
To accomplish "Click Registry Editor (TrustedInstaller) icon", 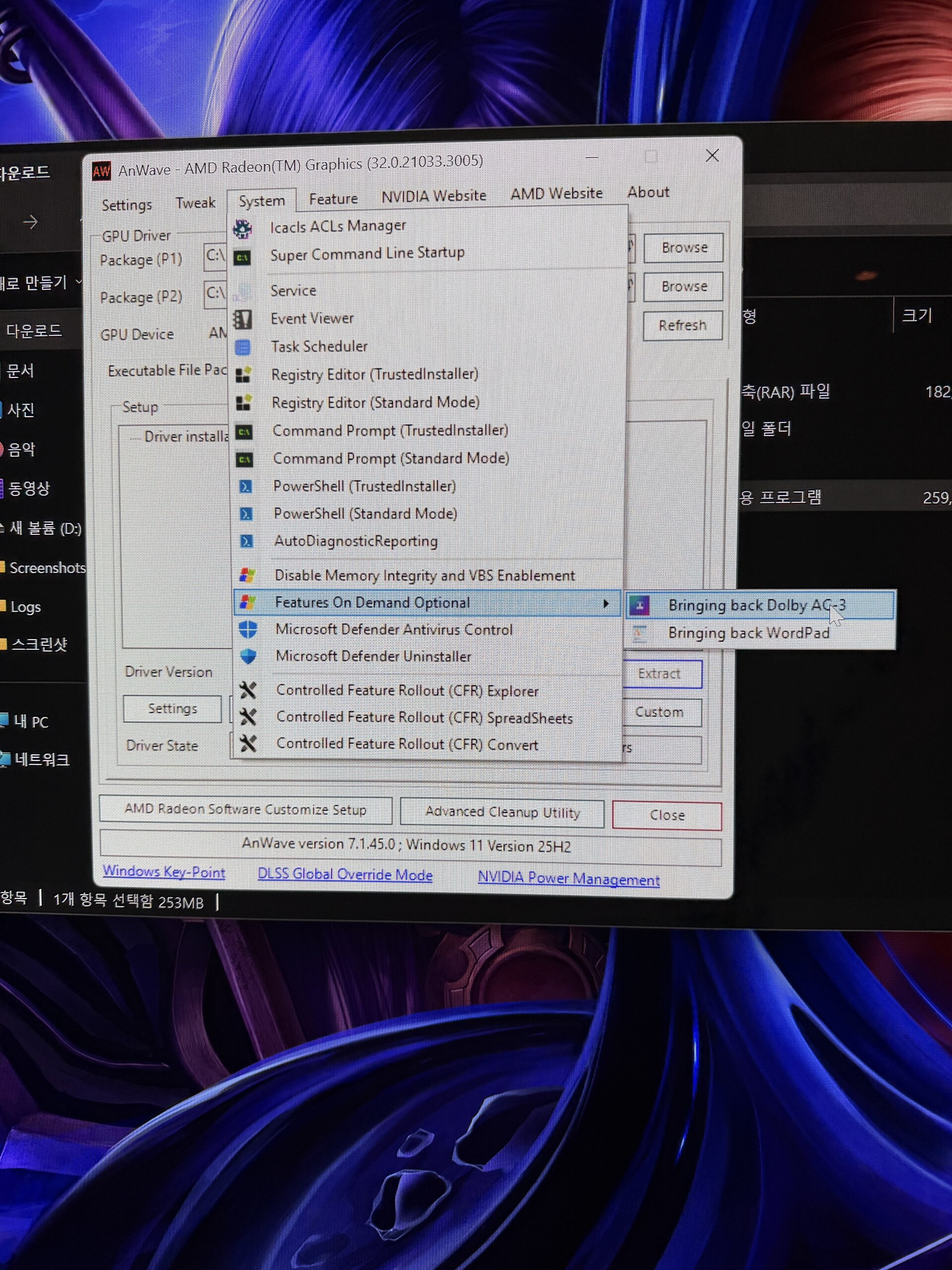I will pyautogui.click(x=244, y=375).
